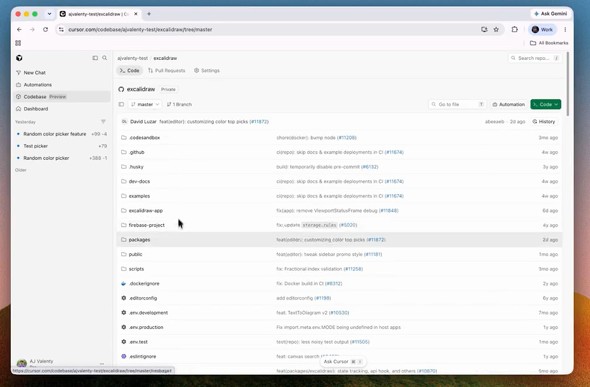Open a new browser tab
The image size is (590, 387).
[149, 14]
